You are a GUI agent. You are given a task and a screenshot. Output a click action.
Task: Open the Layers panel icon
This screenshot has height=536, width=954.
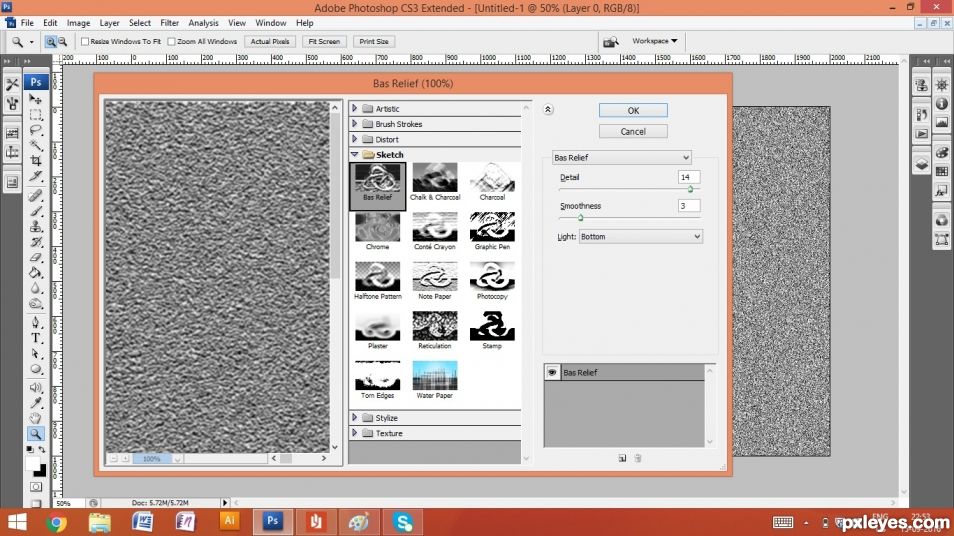point(922,164)
